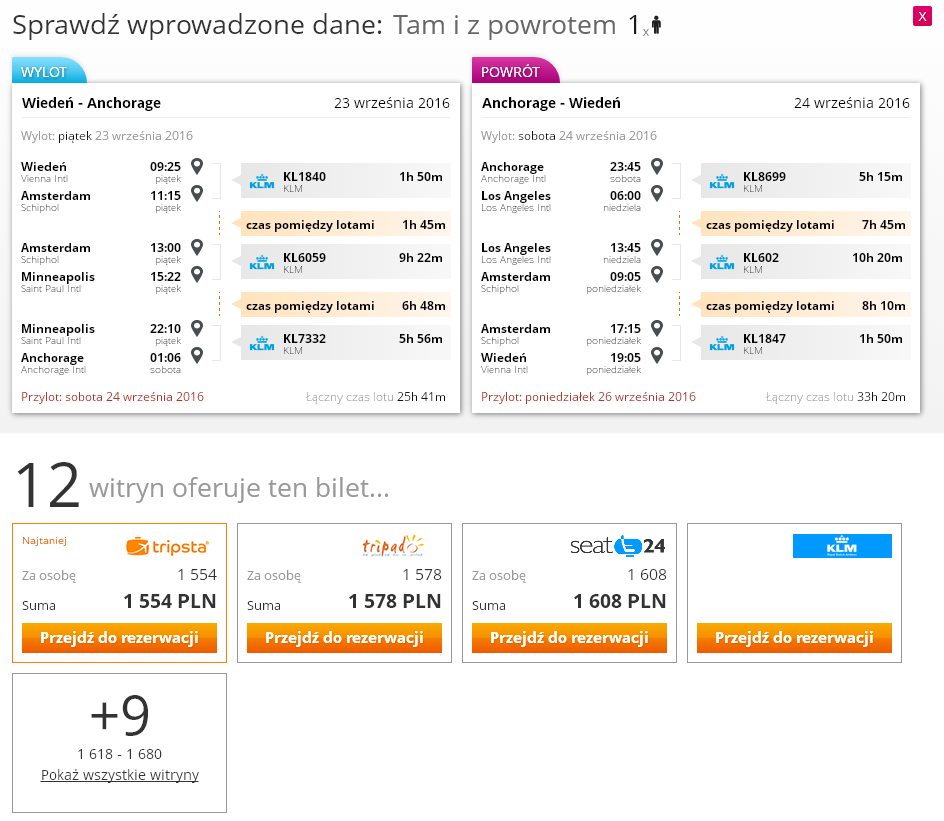
Task: Click the blue KLM airline logo in offers
Action: pyautogui.click(x=842, y=546)
